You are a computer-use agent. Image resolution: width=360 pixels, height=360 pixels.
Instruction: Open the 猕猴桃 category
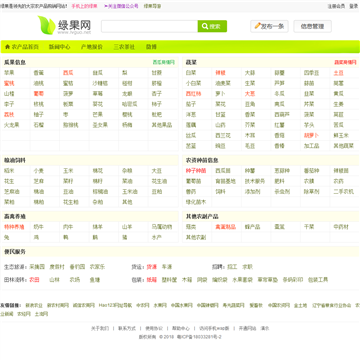click(x=71, y=125)
